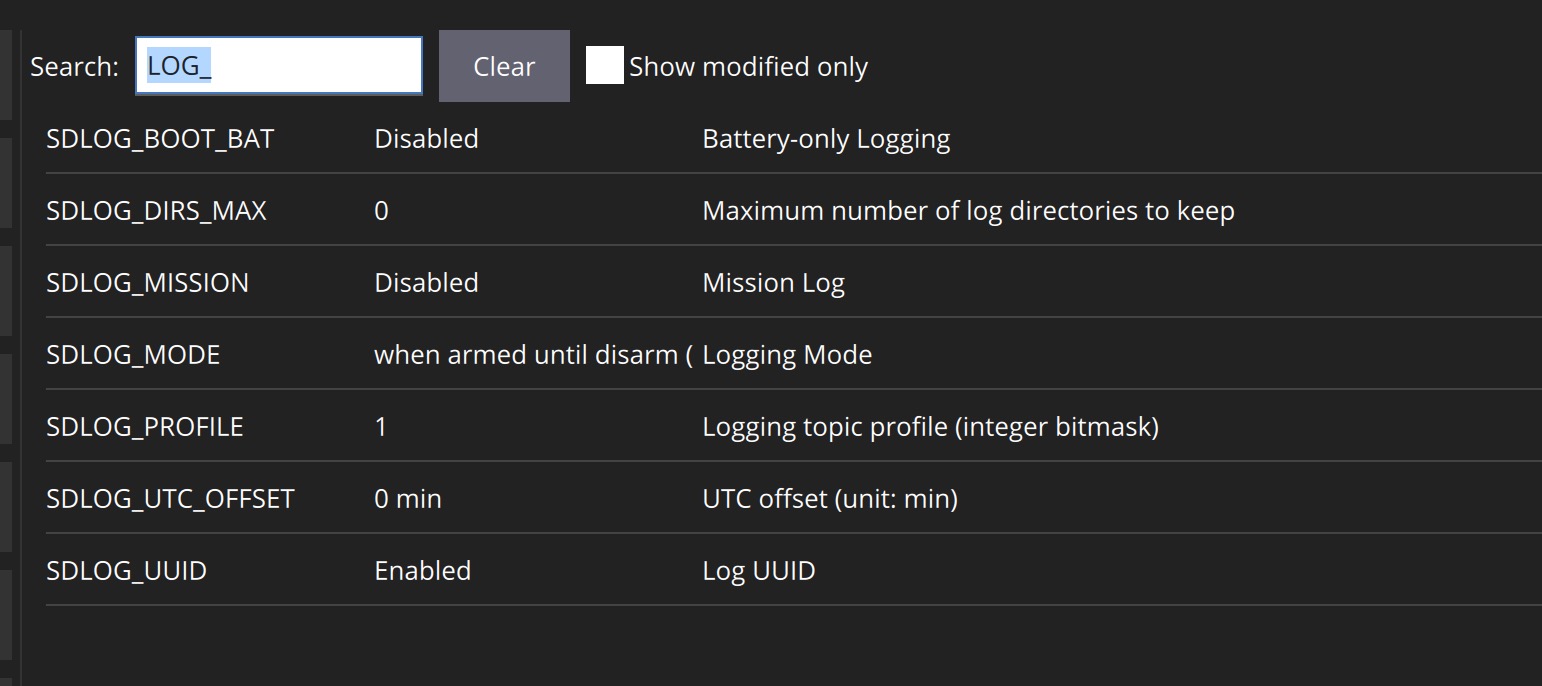
Task: Click the 0 value for SDLOG_DIRS_MAX
Action: click(381, 211)
